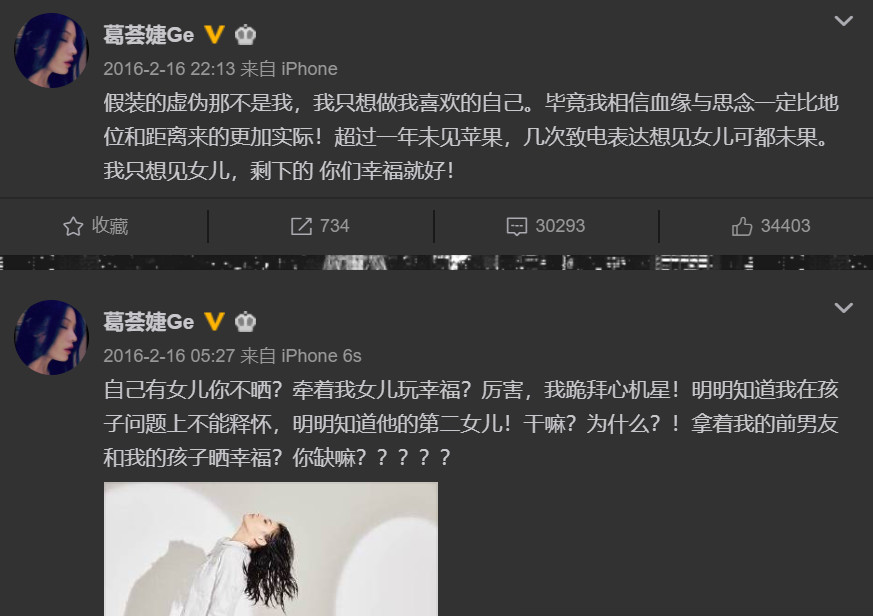
Task: Click the orange V verified badge in first post
Action: tap(214, 35)
